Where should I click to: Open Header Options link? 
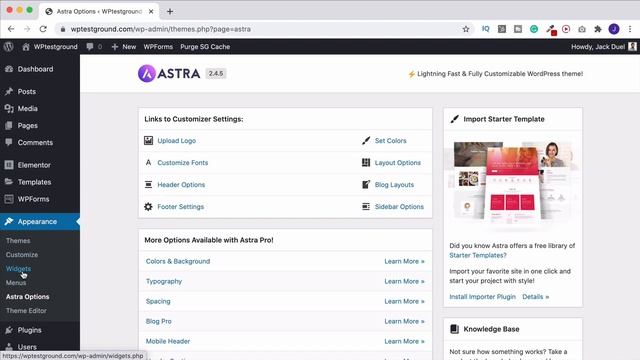(181, 184)
